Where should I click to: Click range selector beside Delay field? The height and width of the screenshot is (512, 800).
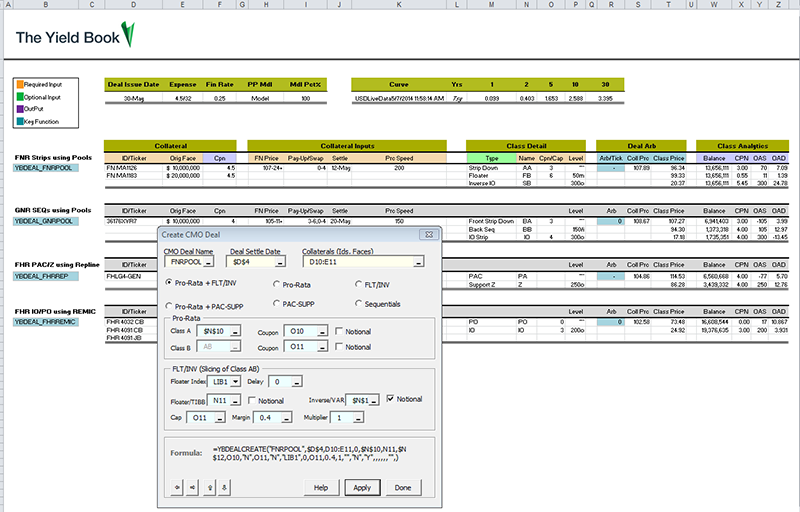pyautogui.click(x=296, y=381)
